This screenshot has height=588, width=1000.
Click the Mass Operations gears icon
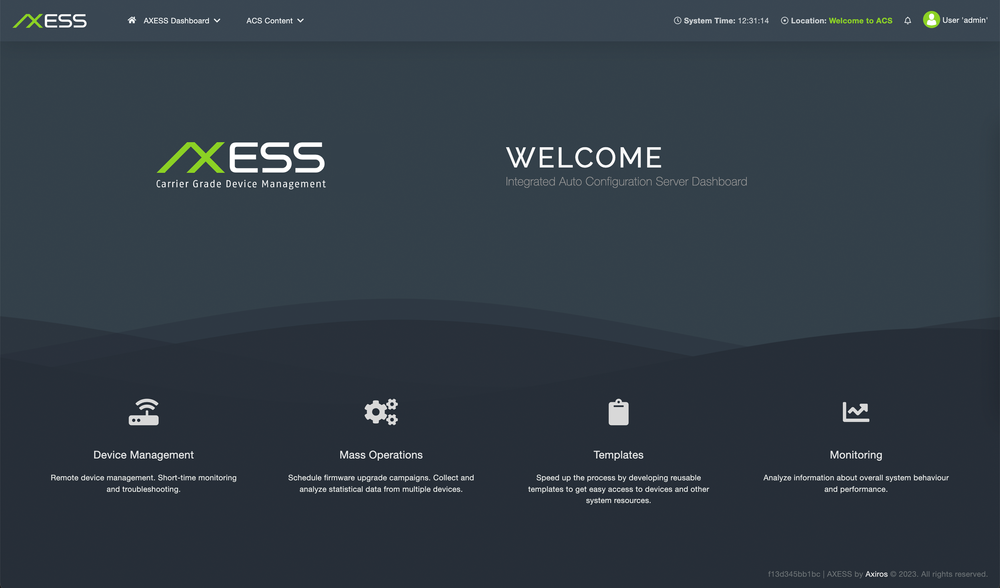pos(381,411)
